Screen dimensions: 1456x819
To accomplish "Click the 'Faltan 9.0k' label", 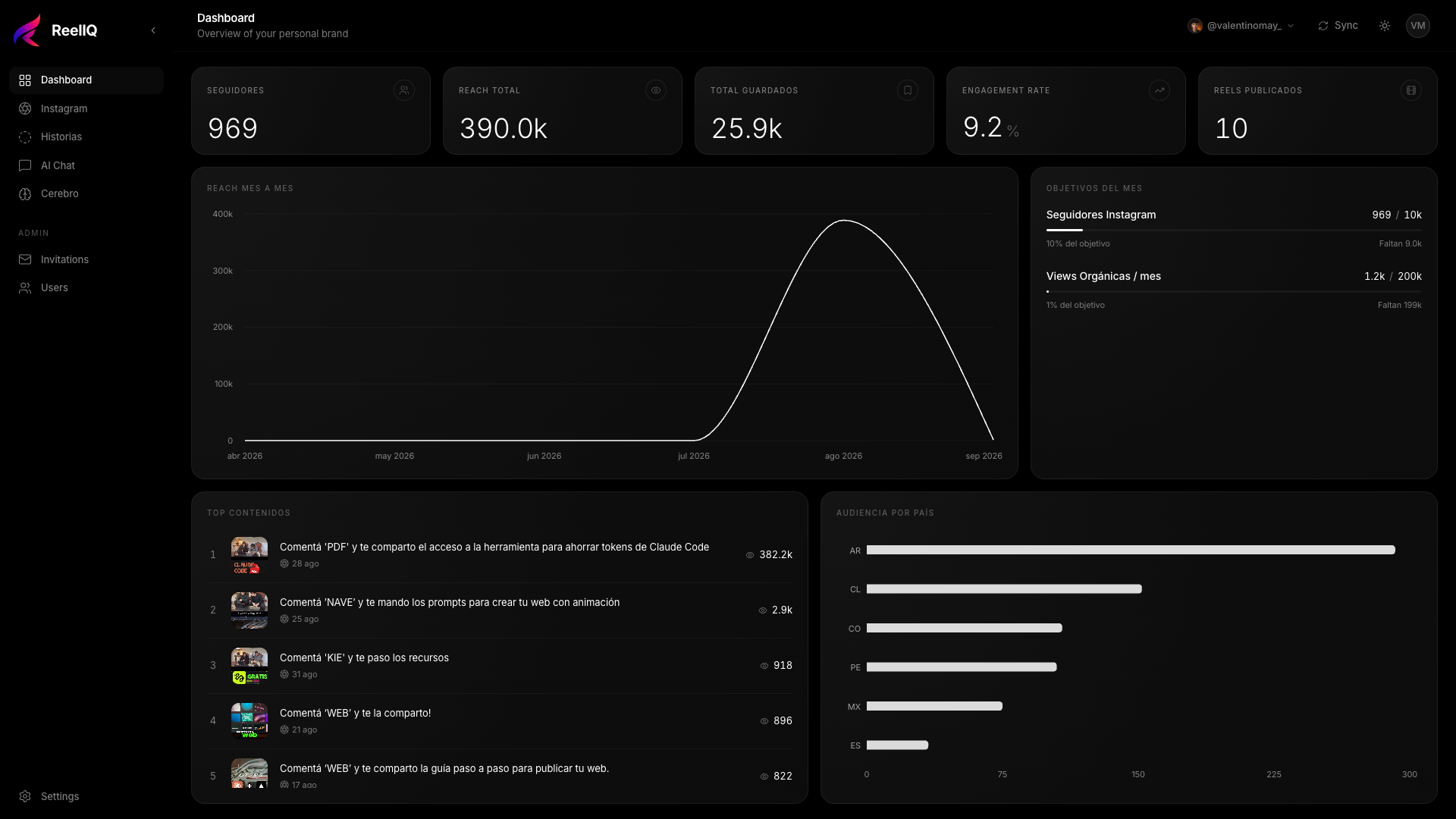I will pyautogui.click(x=1400, y=243).
